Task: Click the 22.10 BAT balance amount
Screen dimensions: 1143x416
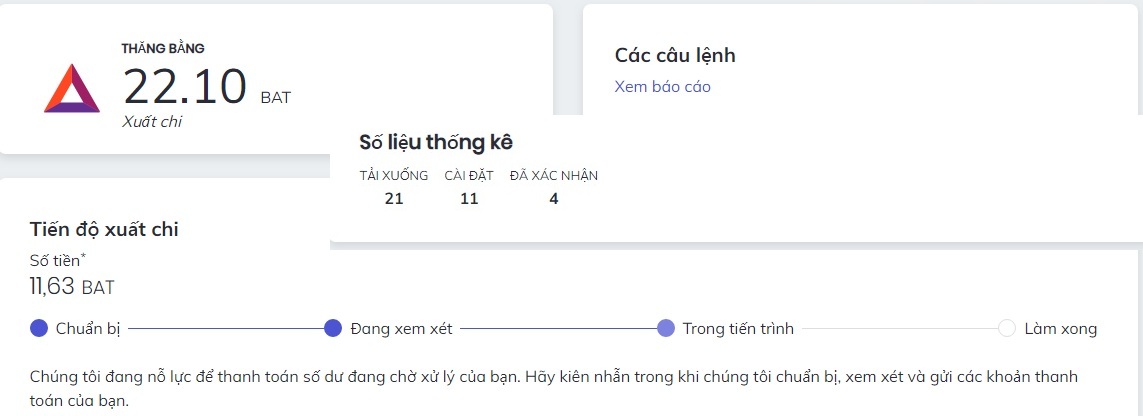Action: (x=185, y=86)
